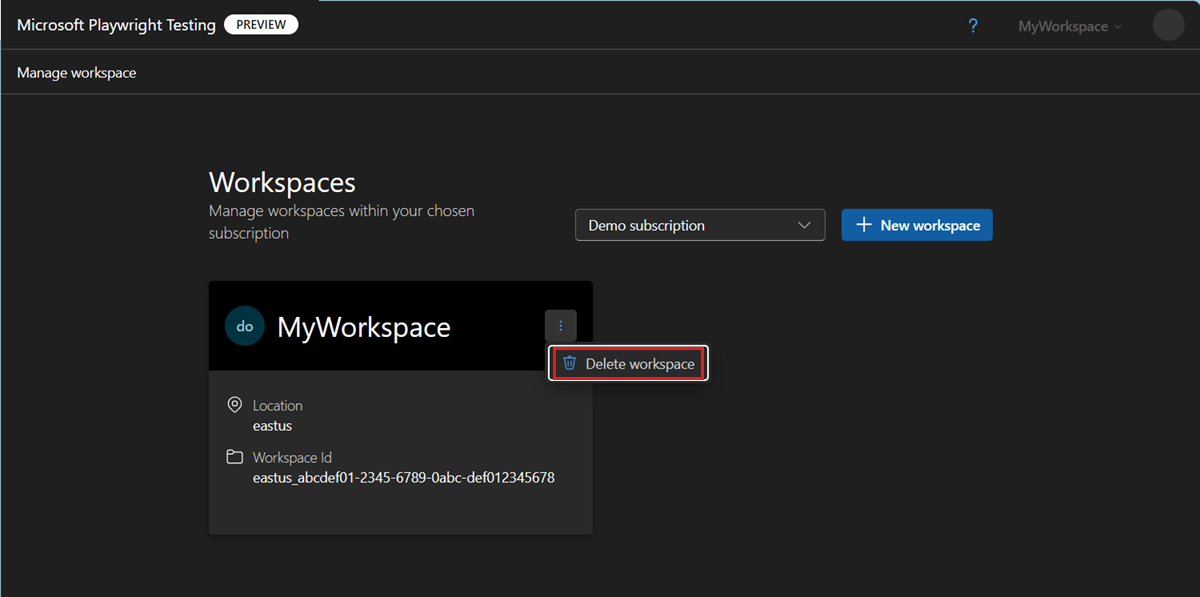This screenshot has height=597, width=1200.
Task: Click the plus icon on New workspace
Action: pos(864,225)
